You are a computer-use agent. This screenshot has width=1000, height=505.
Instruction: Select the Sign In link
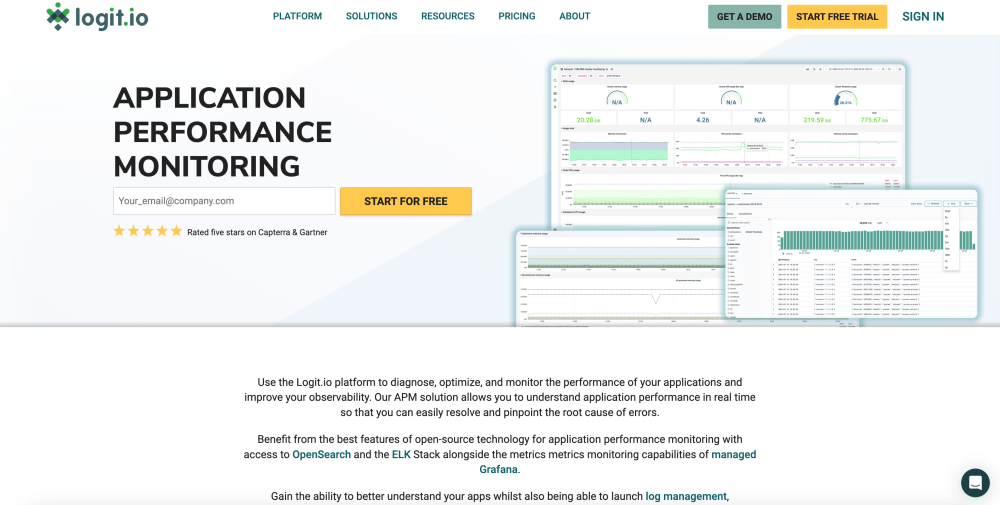tap(922, 17)
